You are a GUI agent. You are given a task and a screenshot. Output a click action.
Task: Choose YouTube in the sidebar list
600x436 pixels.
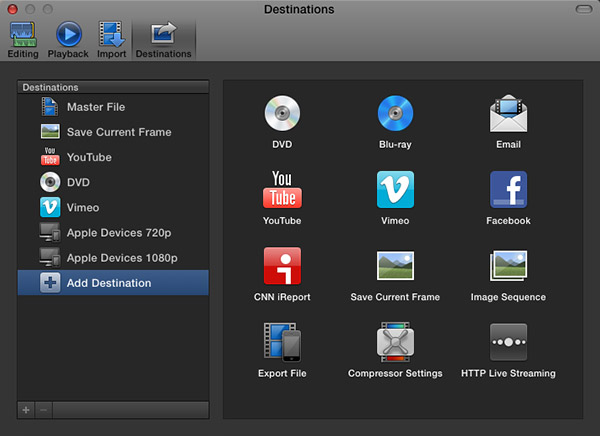click(113, 157)
